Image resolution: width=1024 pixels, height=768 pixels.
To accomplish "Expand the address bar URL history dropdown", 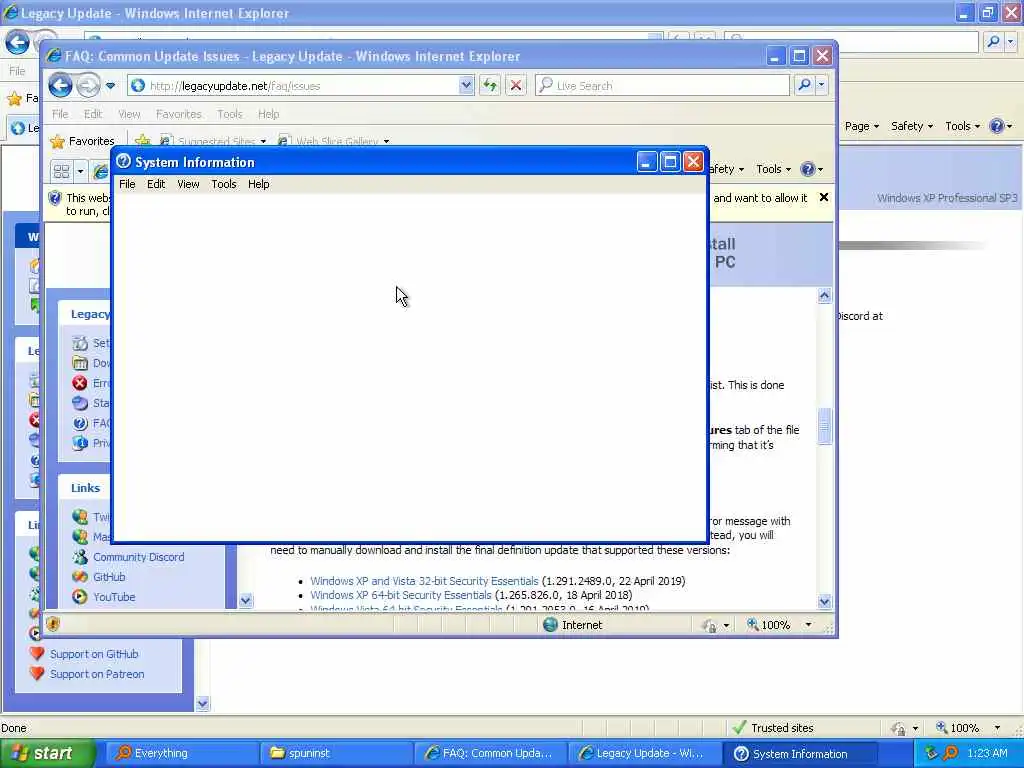I will point(466,85).
